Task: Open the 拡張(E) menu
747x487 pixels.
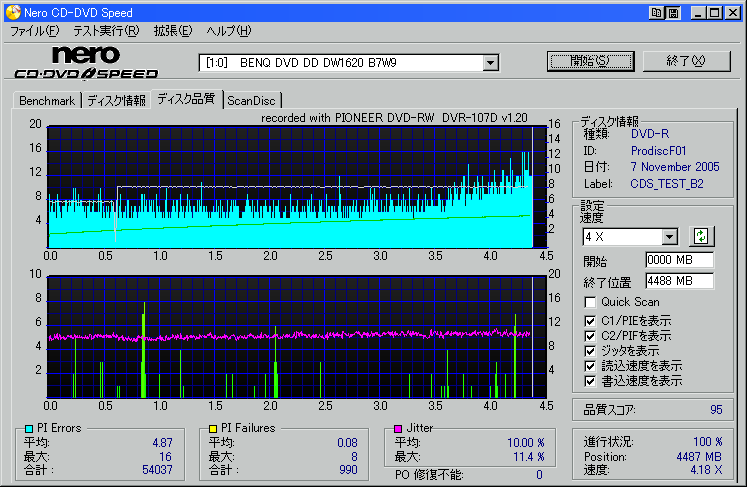Action: [172, 31]
